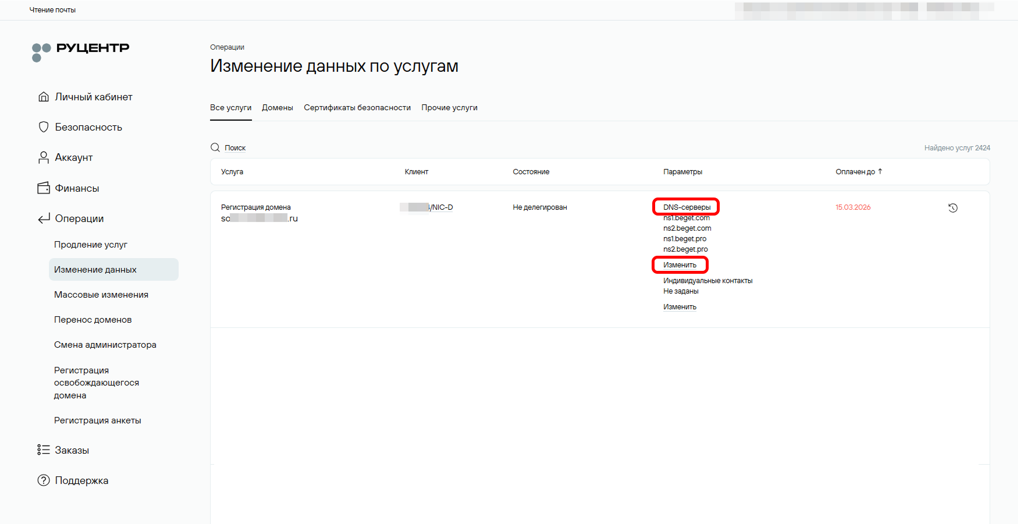Open Личный кабинет section
Screen dimensions: 1018x524
tap(93, 97)
